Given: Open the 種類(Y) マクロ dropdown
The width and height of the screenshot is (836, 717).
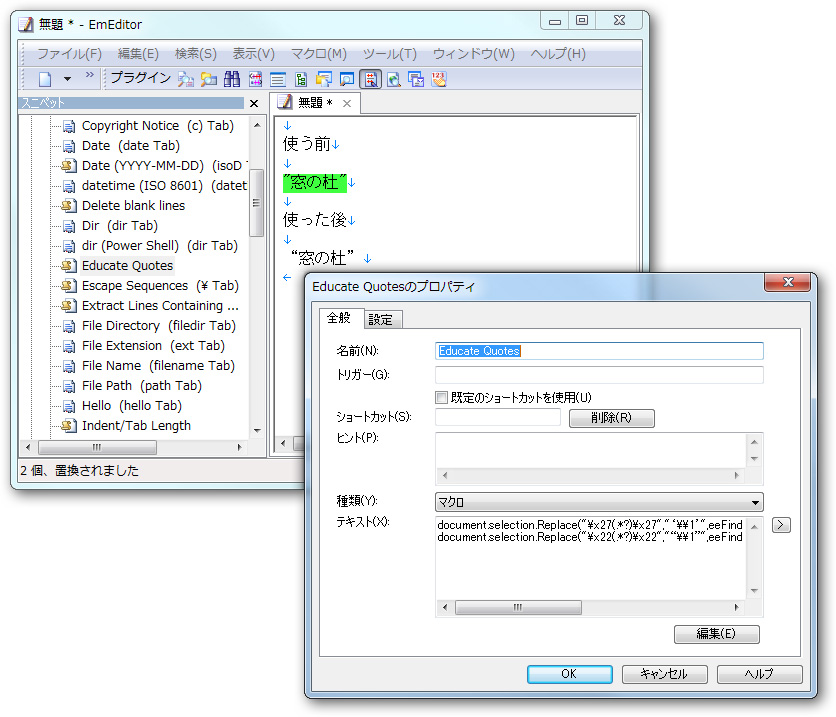Looking at the screenshot, I should pyautogui.click(x=599, y=502).
